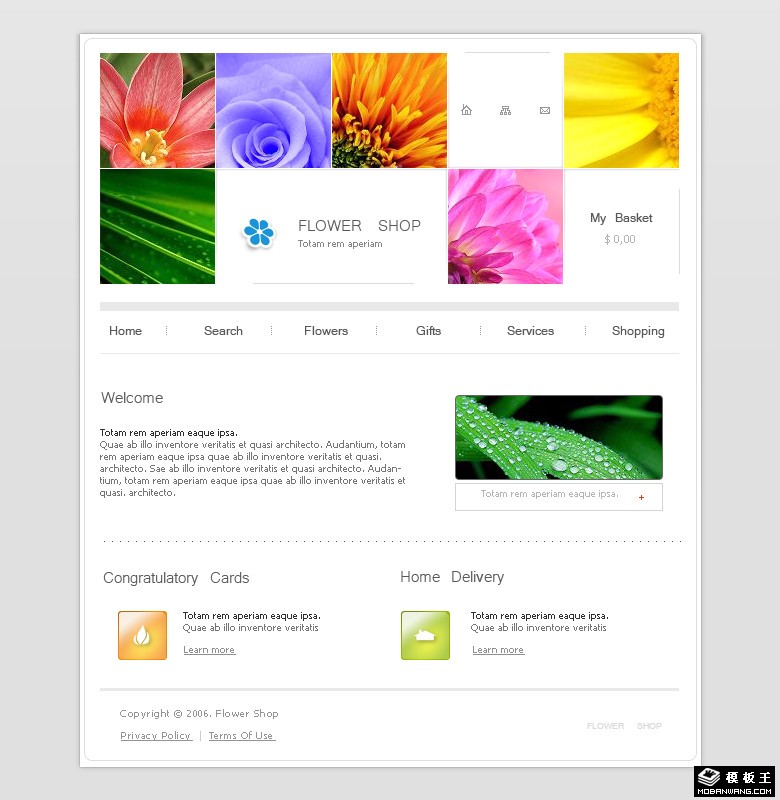
Task: Click the red plus icon under leaf image
Action: (641, 497)
